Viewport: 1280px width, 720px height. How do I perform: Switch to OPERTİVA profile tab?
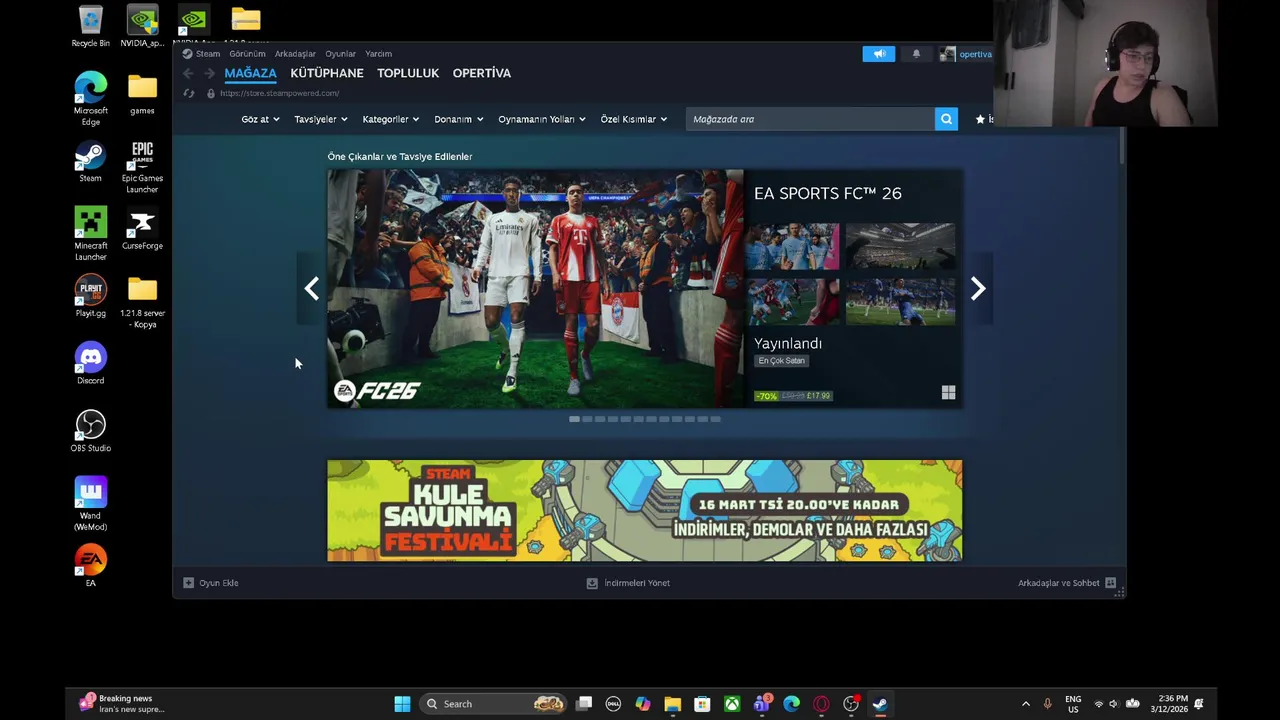point(482,73)
